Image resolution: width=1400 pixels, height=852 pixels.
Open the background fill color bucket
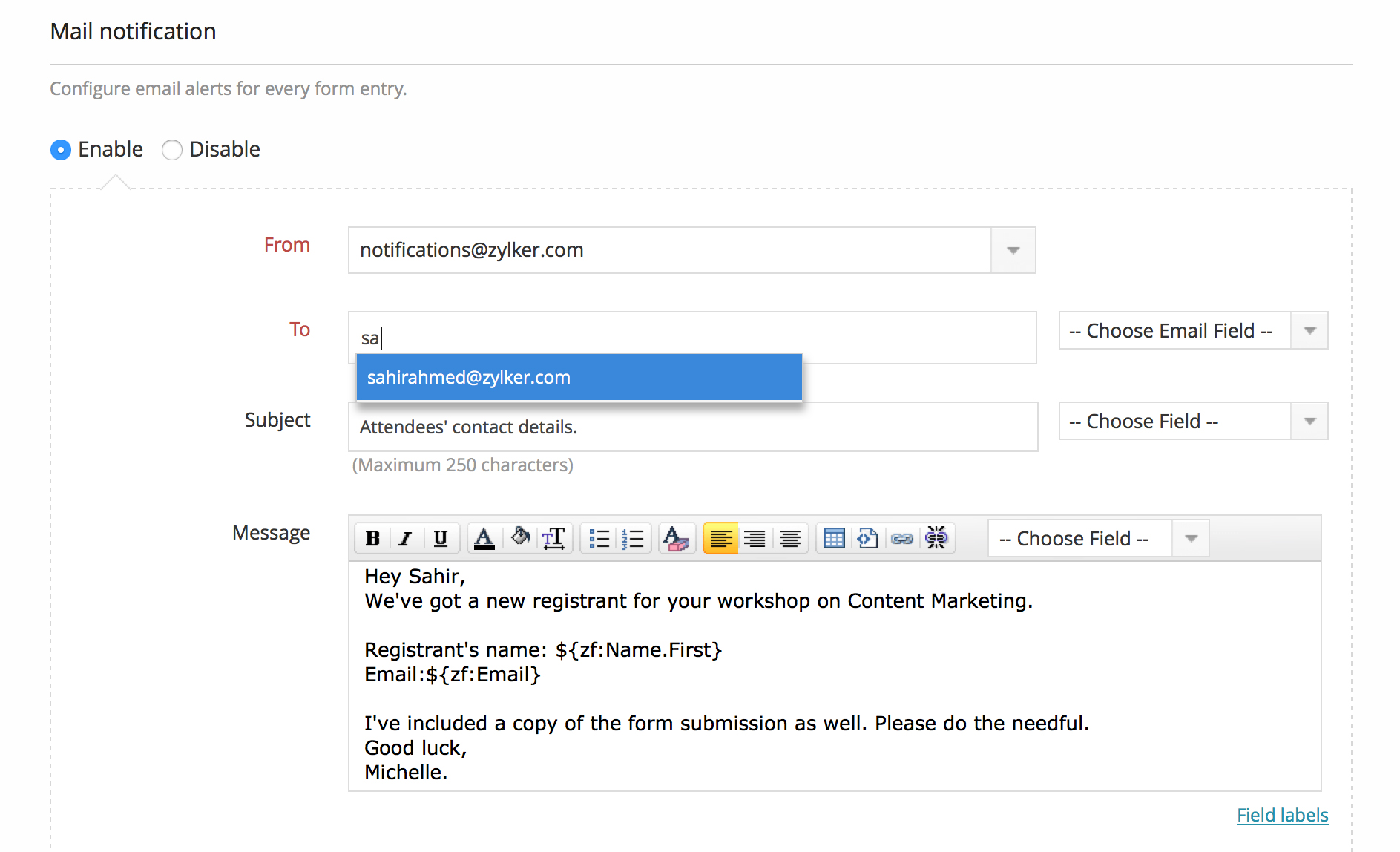(x=520, y=537)
